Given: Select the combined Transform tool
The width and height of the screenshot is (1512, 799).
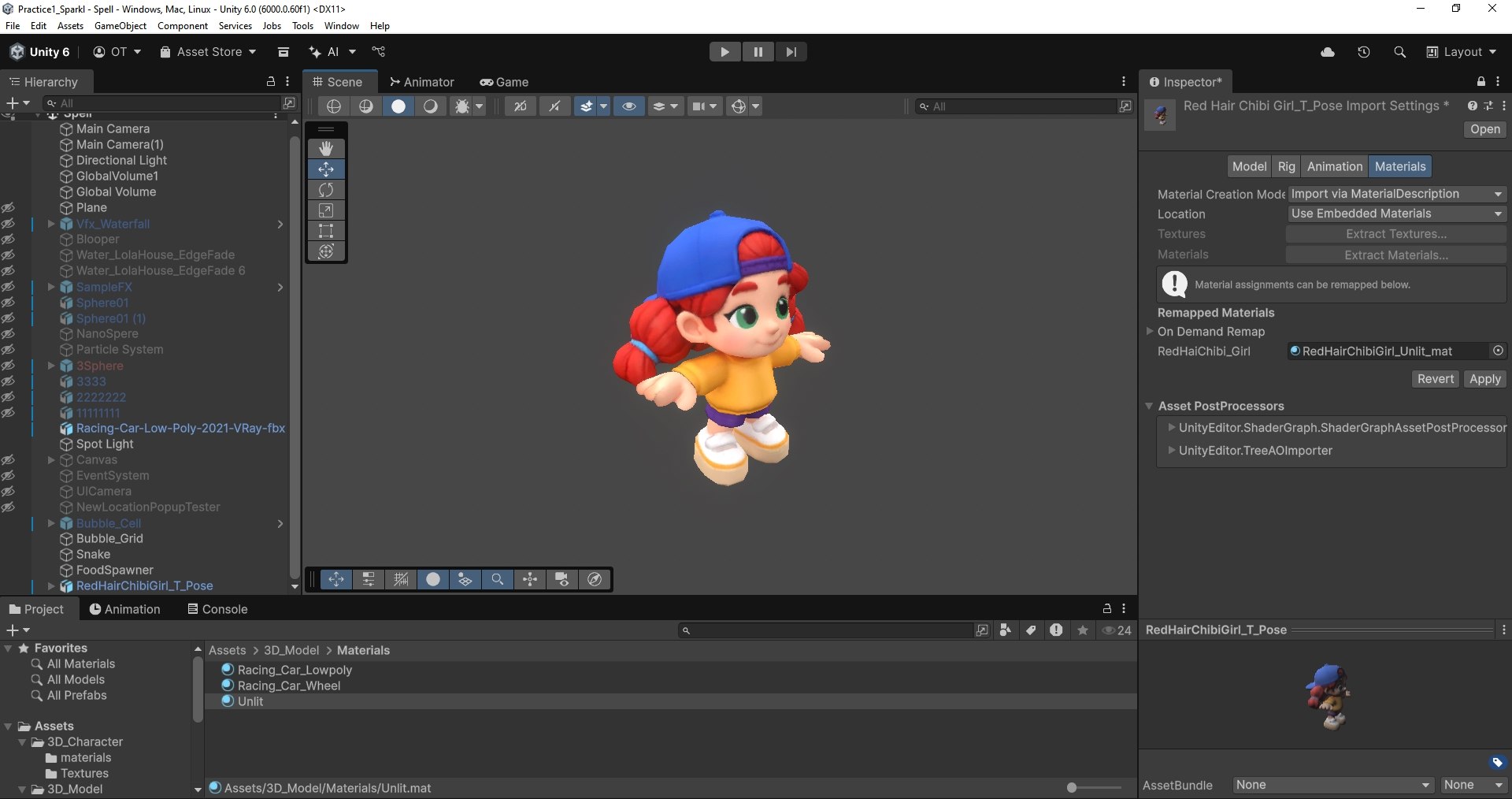Looking at the screenshot, I should pos(326,251).
